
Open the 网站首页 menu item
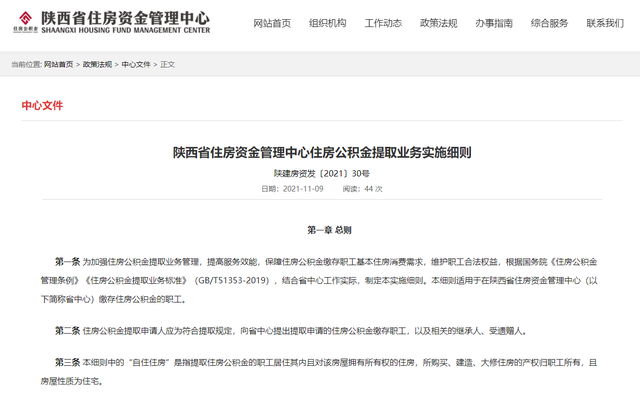(x=272, y=23)
